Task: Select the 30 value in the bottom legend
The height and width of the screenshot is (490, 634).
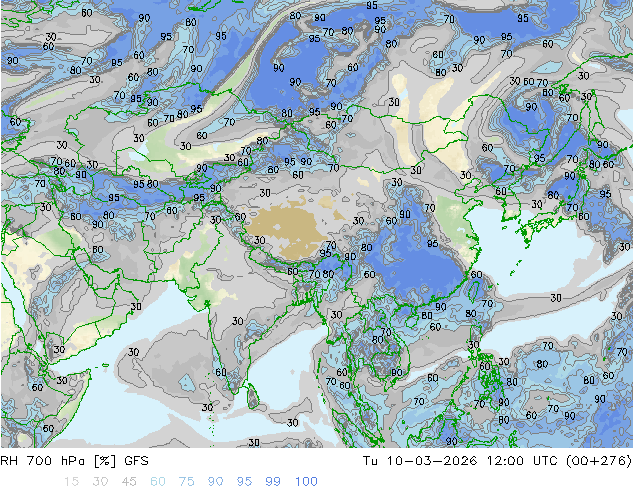Action: 100,482
